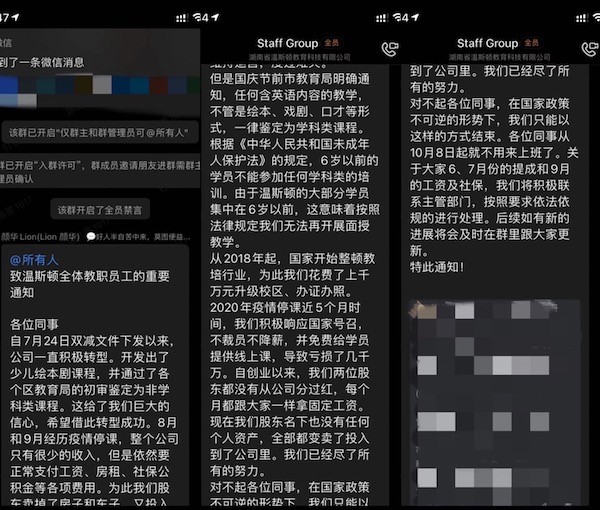Tap the phone call icon in the middle Staff Group header
Screen dimensions: 600x510
coord(390,49)
